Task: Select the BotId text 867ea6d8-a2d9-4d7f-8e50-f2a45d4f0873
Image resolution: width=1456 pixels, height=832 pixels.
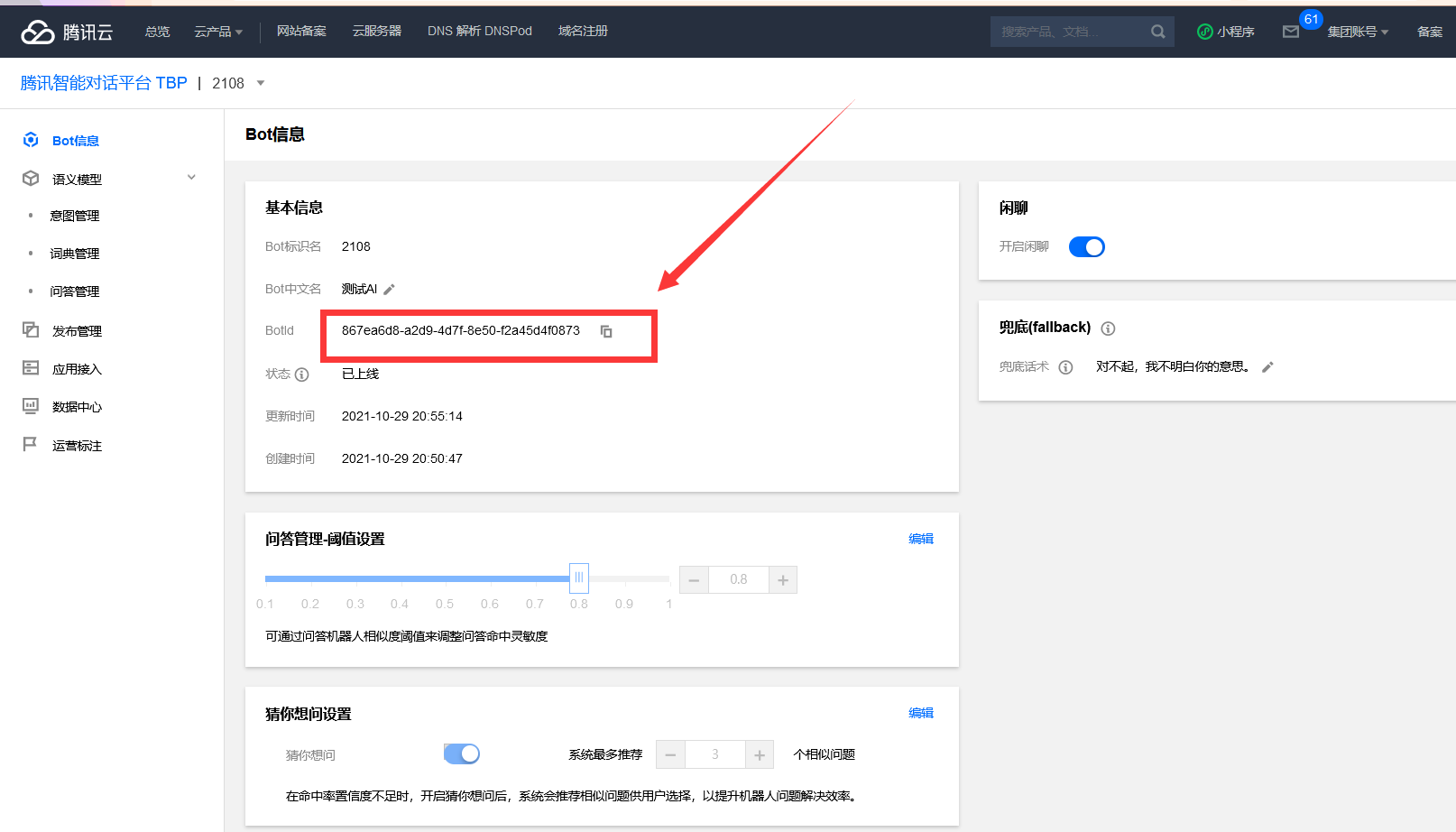Action: (x=461, y=330)
